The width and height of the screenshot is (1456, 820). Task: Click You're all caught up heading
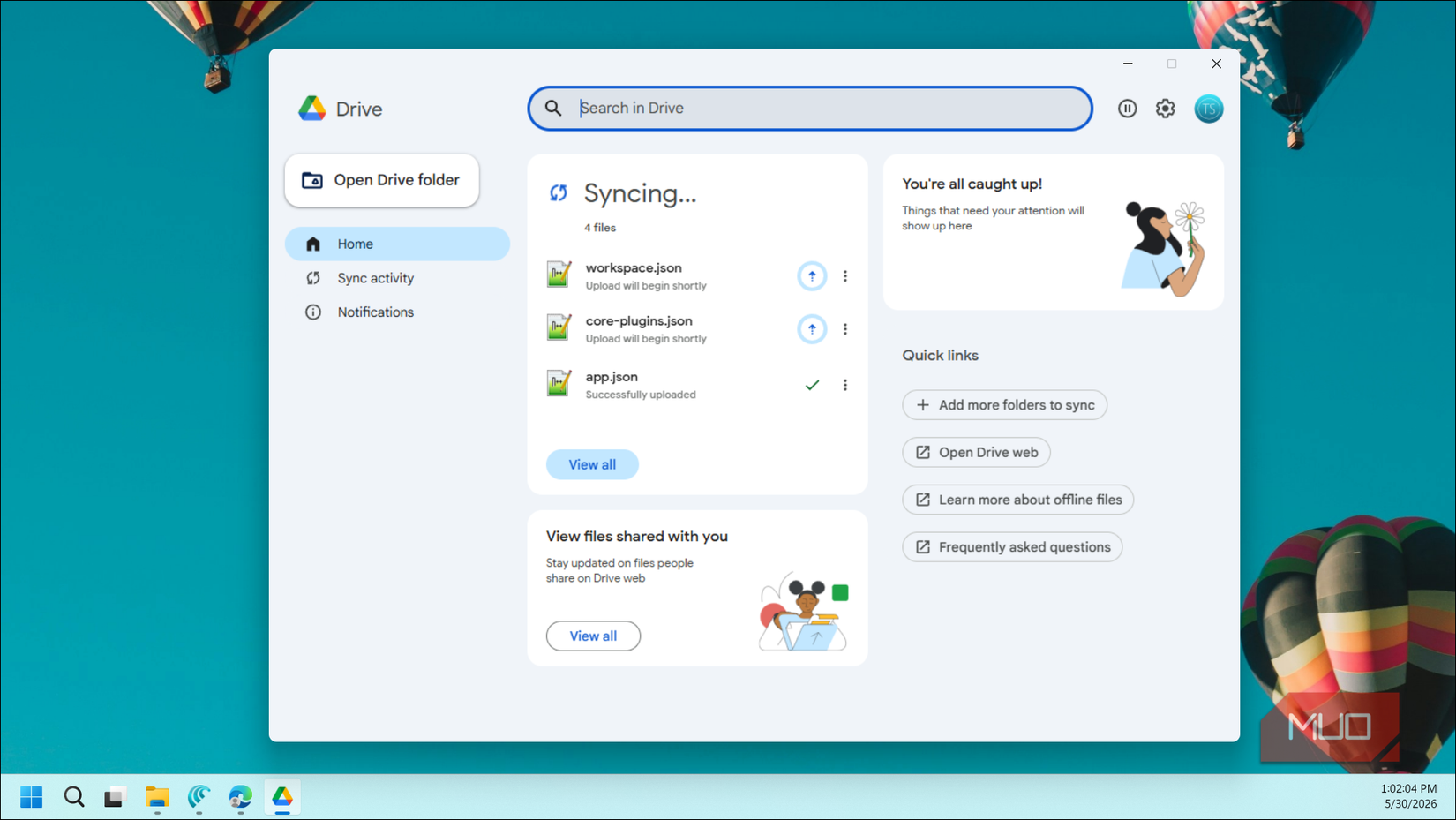972,184
